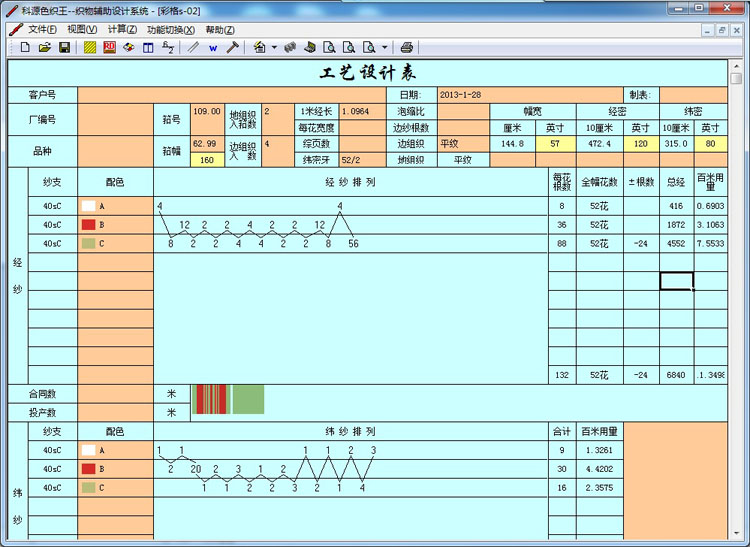Select weft color C green swatch
The image size is (750, 547).
click(x=88, y=488)
